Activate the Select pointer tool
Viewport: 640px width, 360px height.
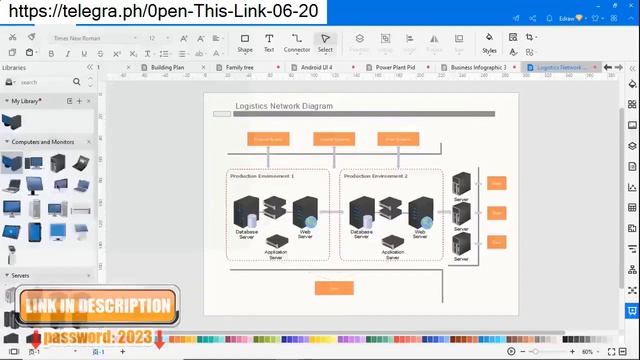[x=325, y=43]
